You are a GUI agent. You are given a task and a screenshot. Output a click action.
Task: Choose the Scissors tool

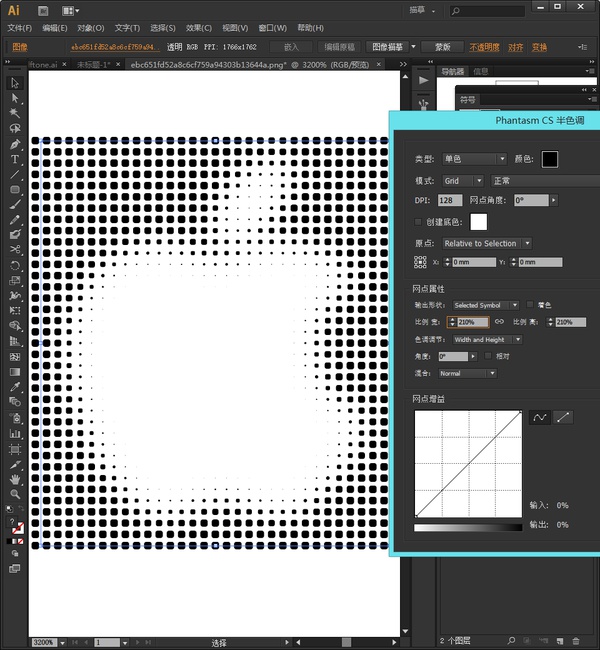[x=15, y=249]
